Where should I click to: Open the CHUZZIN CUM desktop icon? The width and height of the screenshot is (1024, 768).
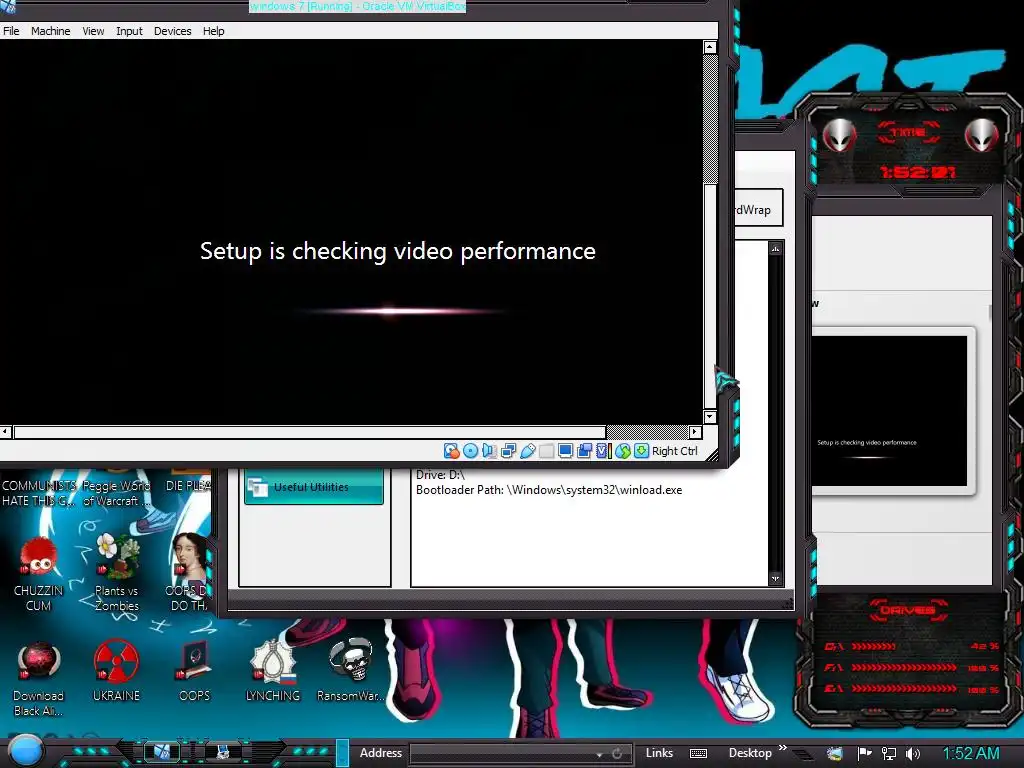(39, 573)
